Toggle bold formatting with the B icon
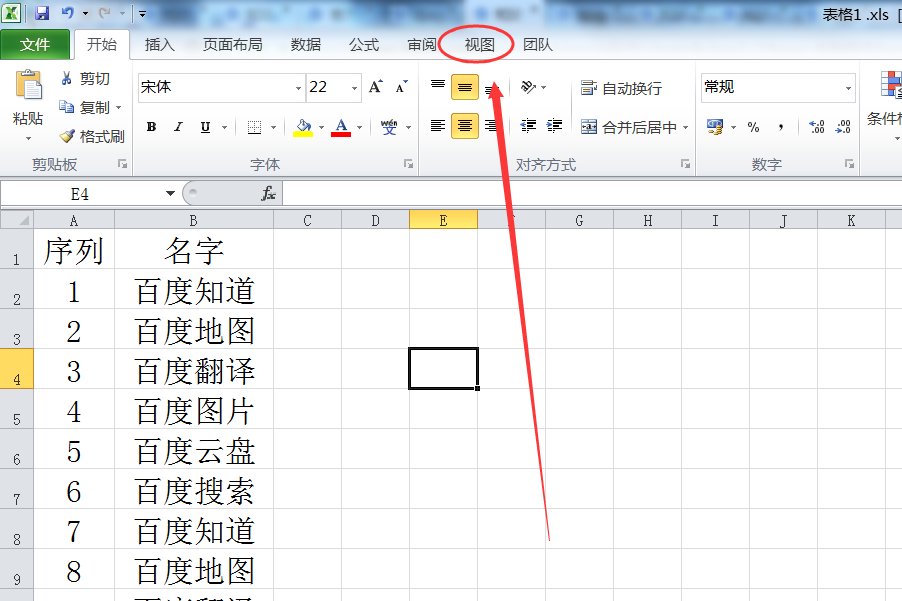902x601 pixels. [150, 127]
